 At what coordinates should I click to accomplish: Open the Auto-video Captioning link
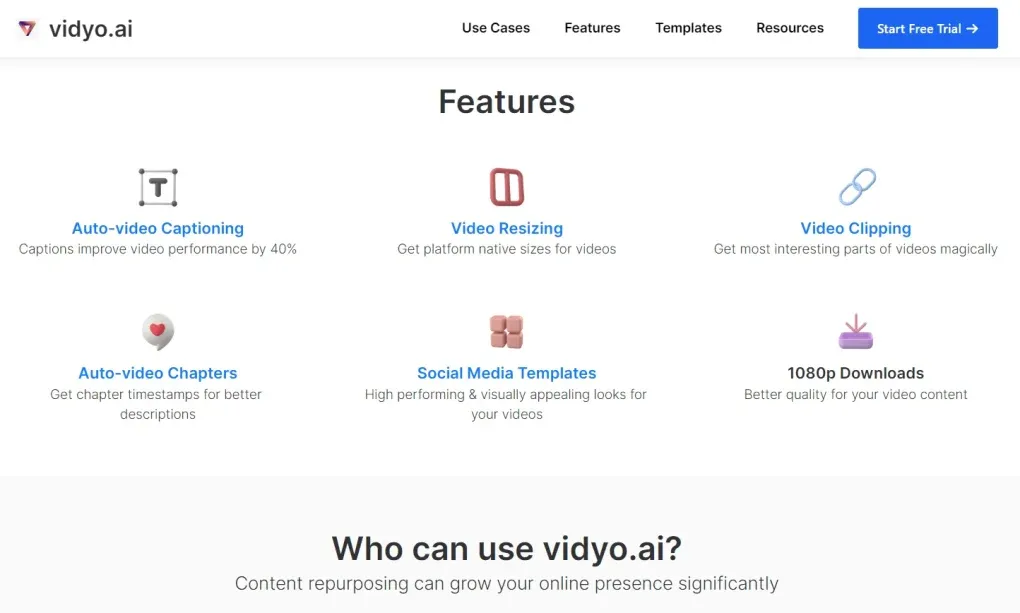tap(158, 228)
